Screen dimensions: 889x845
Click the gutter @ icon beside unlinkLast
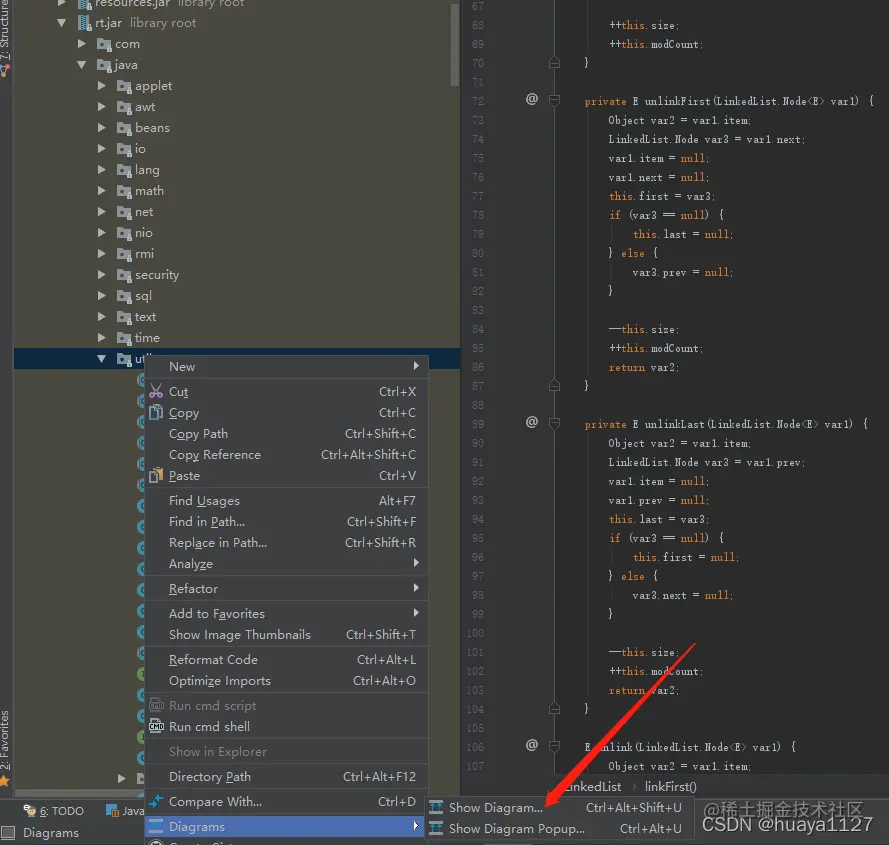point(532,422)
